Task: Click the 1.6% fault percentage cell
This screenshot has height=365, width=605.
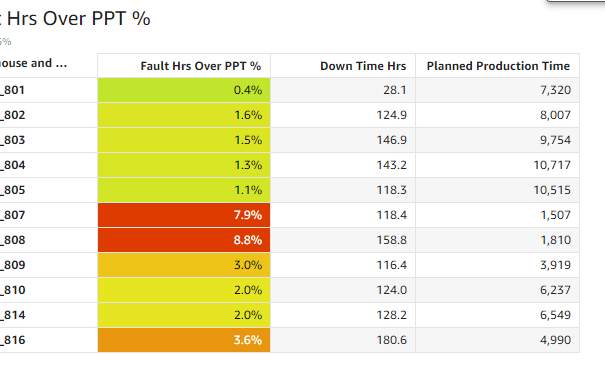Action: (x=184, y=115)
